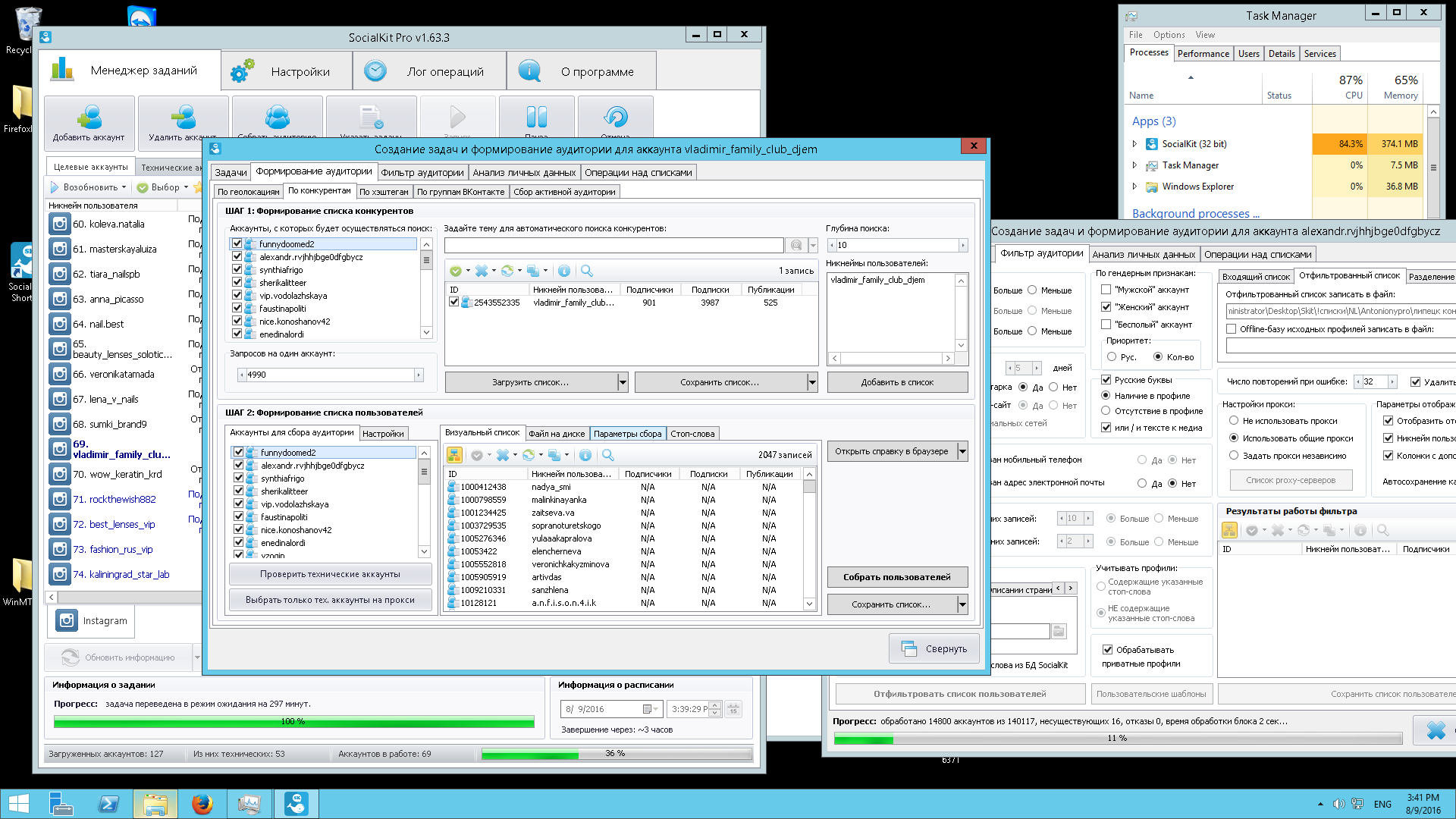Open Возобновить dropdown arrow

(124, 187)
